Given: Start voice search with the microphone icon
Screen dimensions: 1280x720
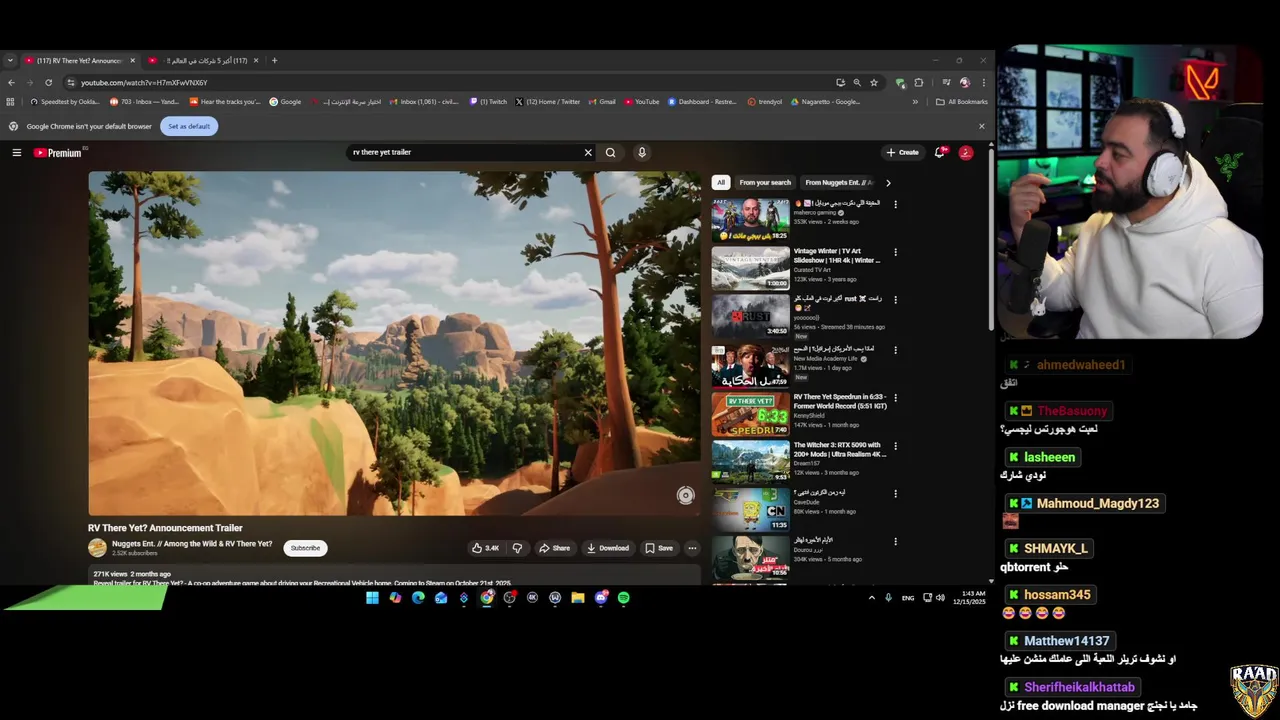Looking at the screenshot, I should click(642, 153).
